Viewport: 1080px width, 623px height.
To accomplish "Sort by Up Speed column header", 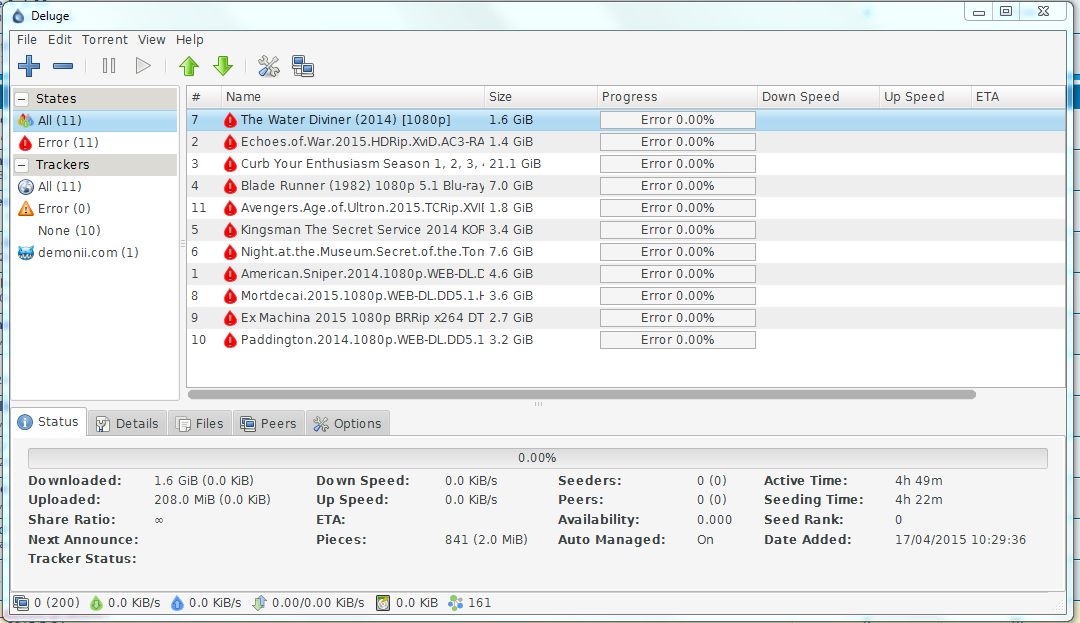I will 925,97.
